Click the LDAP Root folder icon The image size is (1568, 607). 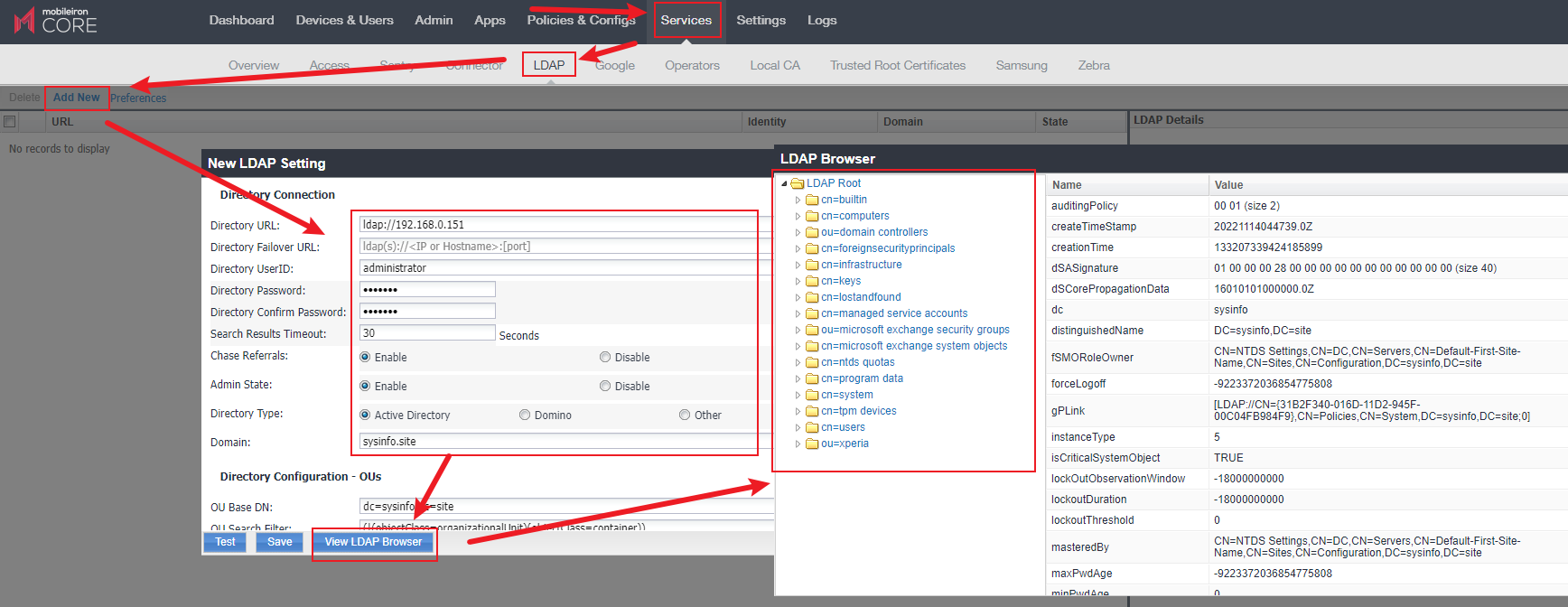point(798,183)
